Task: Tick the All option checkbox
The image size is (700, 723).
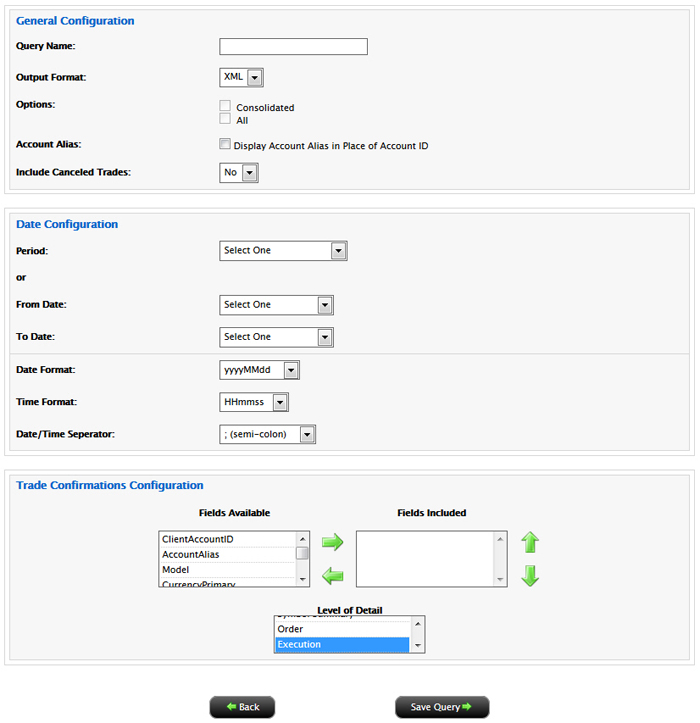Action: point(225,119)
